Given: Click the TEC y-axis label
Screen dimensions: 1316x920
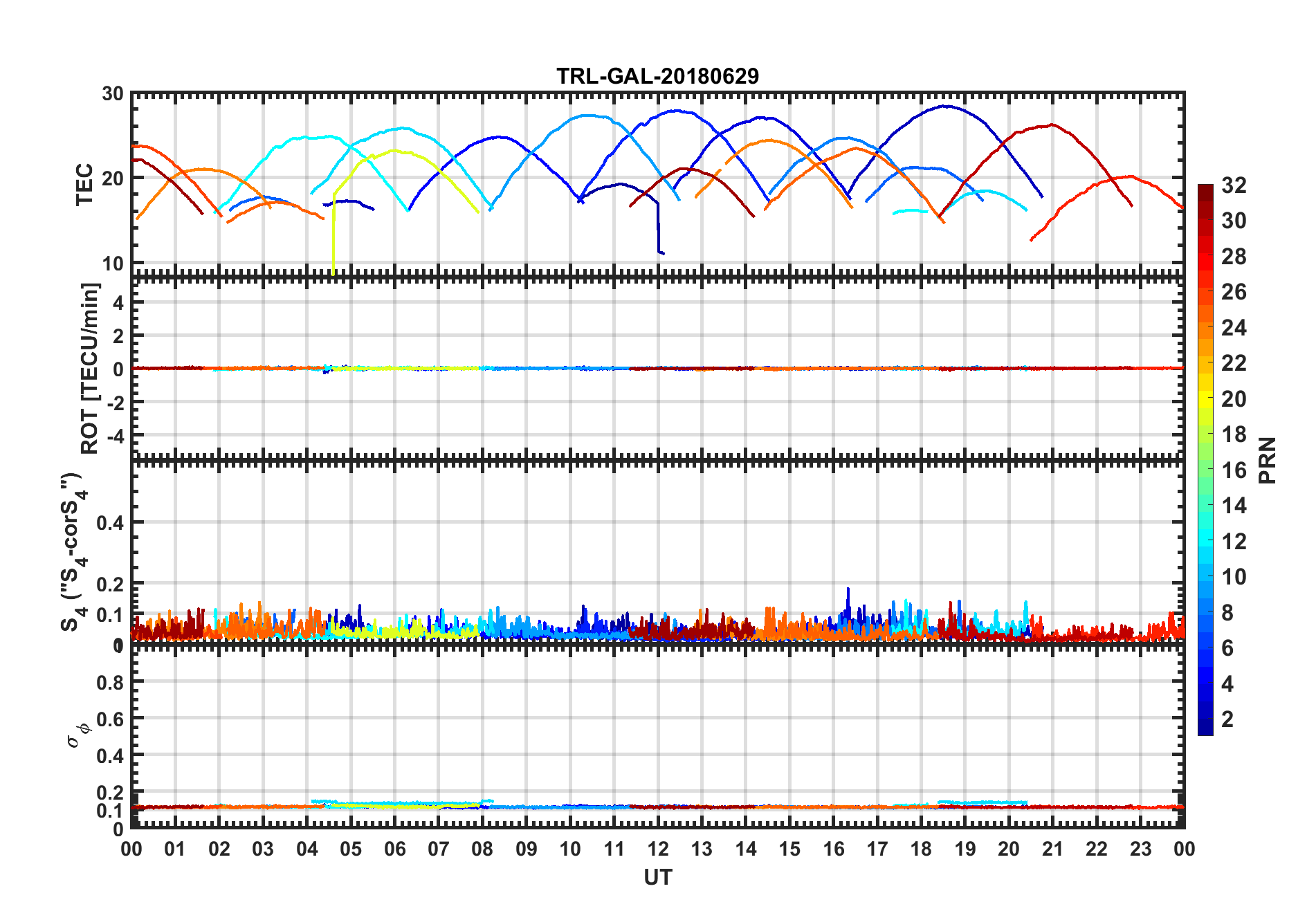Looking at the screenshot, I should tap(84, 185).
